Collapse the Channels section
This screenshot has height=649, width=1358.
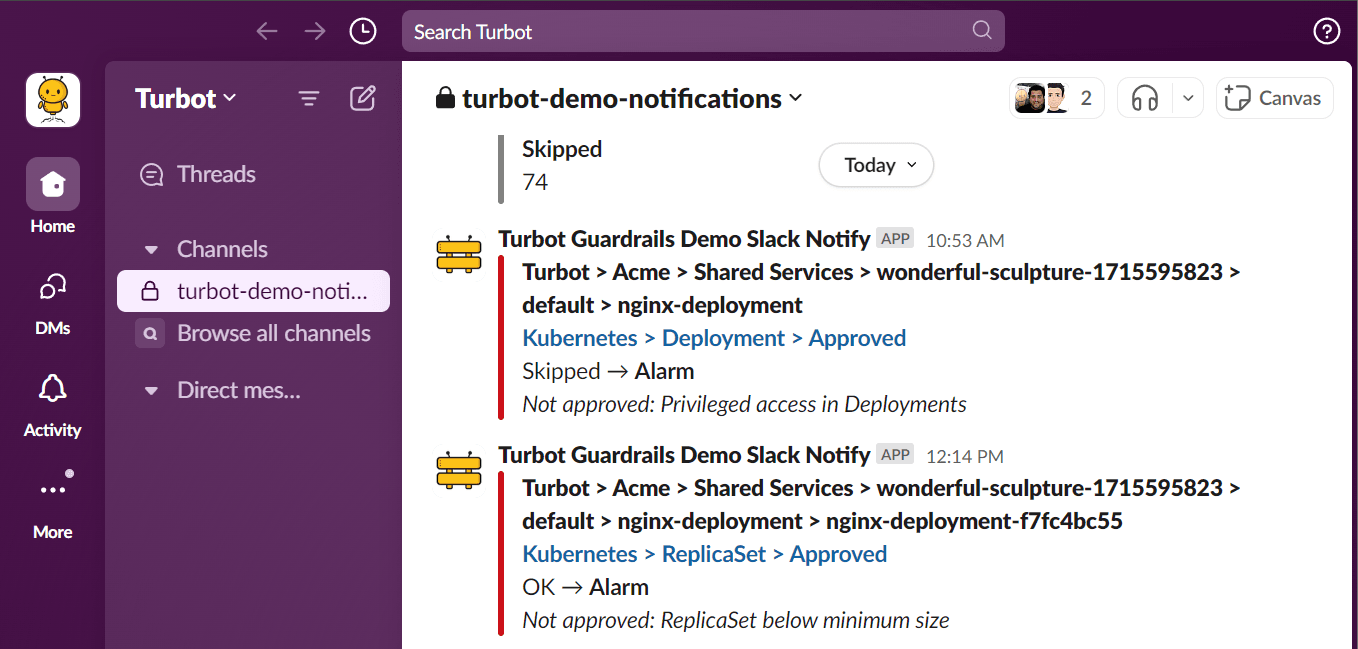click(150, 249)
